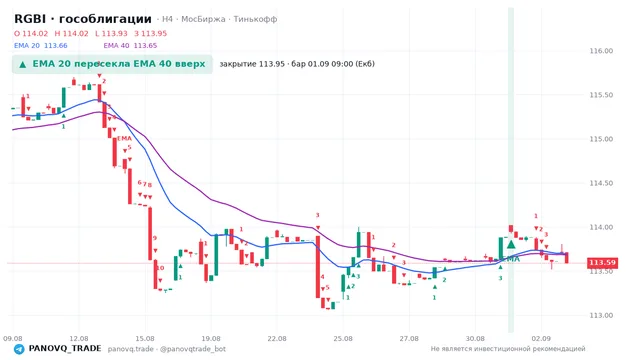Click the 'EMA 20 пересекла EMA 40 вверх' signal badge
The height and width of the screenshot is (360, 640).
click(x=112, y=64)
